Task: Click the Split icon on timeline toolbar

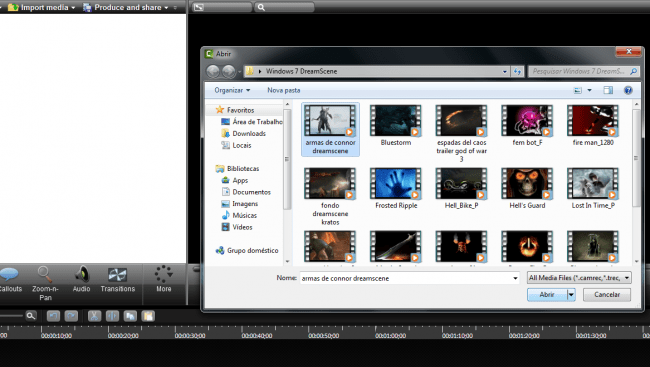Action: pos(112,316)
